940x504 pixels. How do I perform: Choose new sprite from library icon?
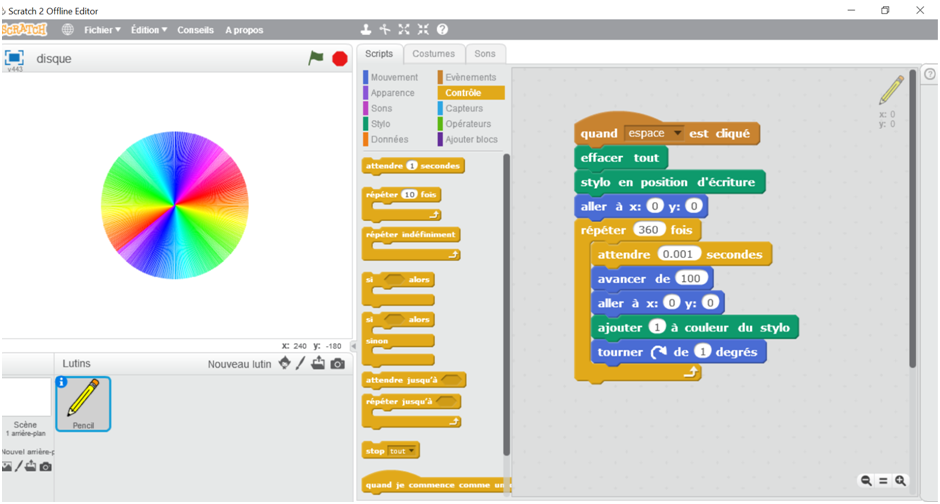pyautogui.click(x=284, y=363)
